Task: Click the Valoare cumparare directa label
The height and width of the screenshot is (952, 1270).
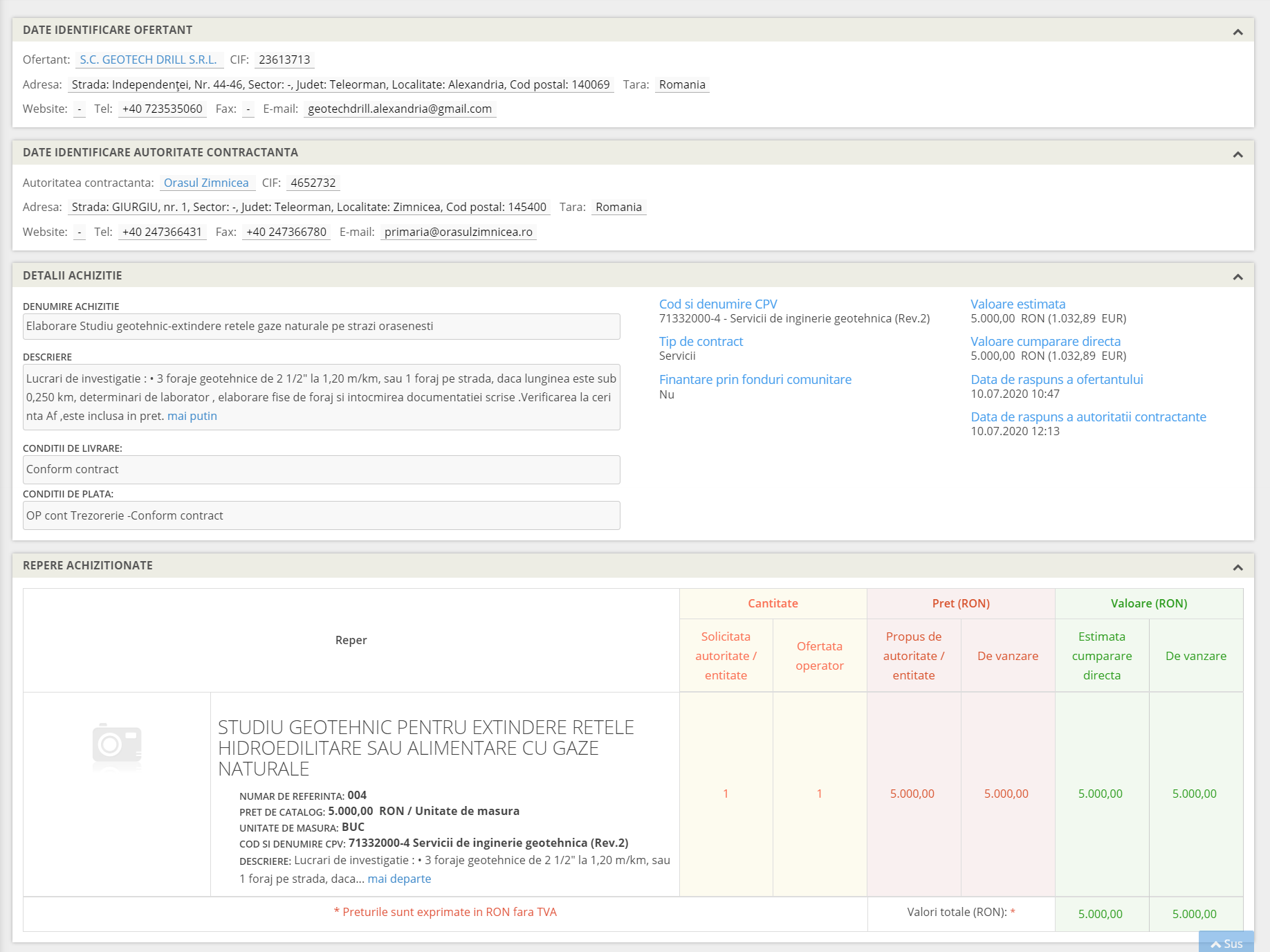Action: tap(1045, 341)
